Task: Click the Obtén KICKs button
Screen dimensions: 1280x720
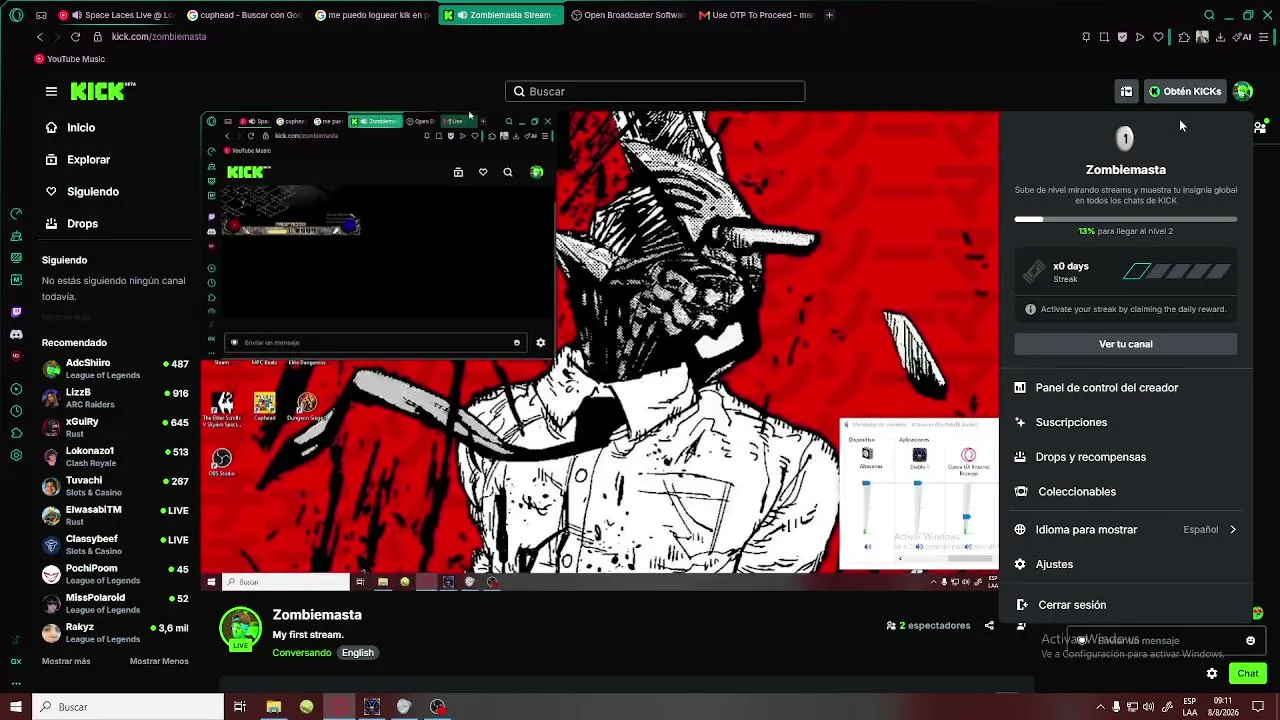Action: (x=1185, y=91)
